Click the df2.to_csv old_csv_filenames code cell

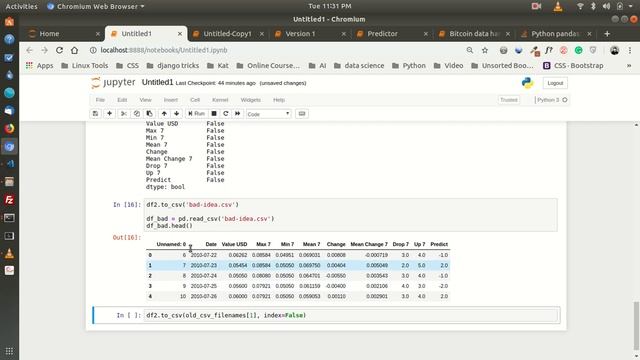pos(350,316)
